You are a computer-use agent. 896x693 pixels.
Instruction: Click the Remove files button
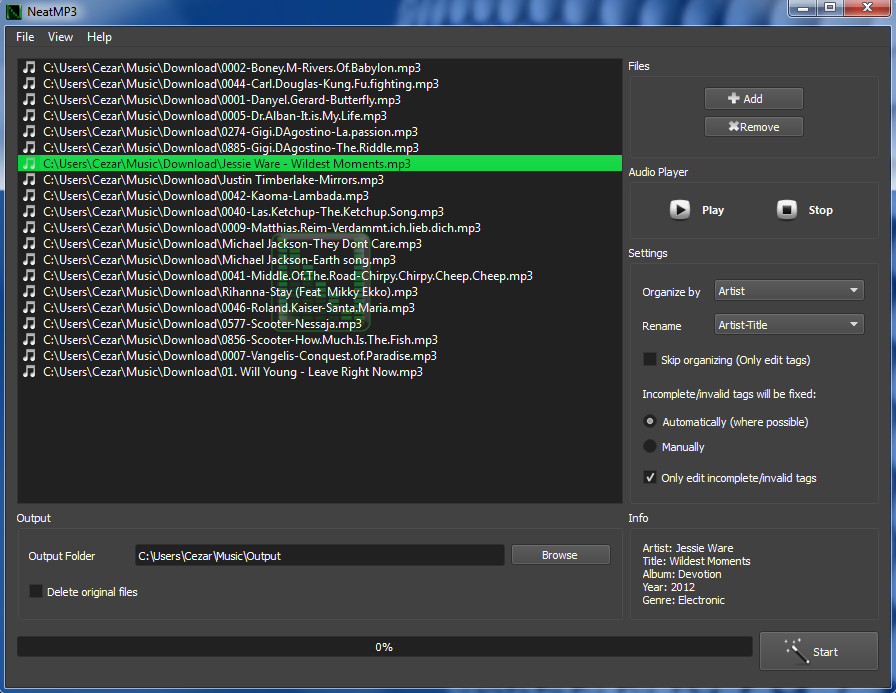tap(754, 127)
